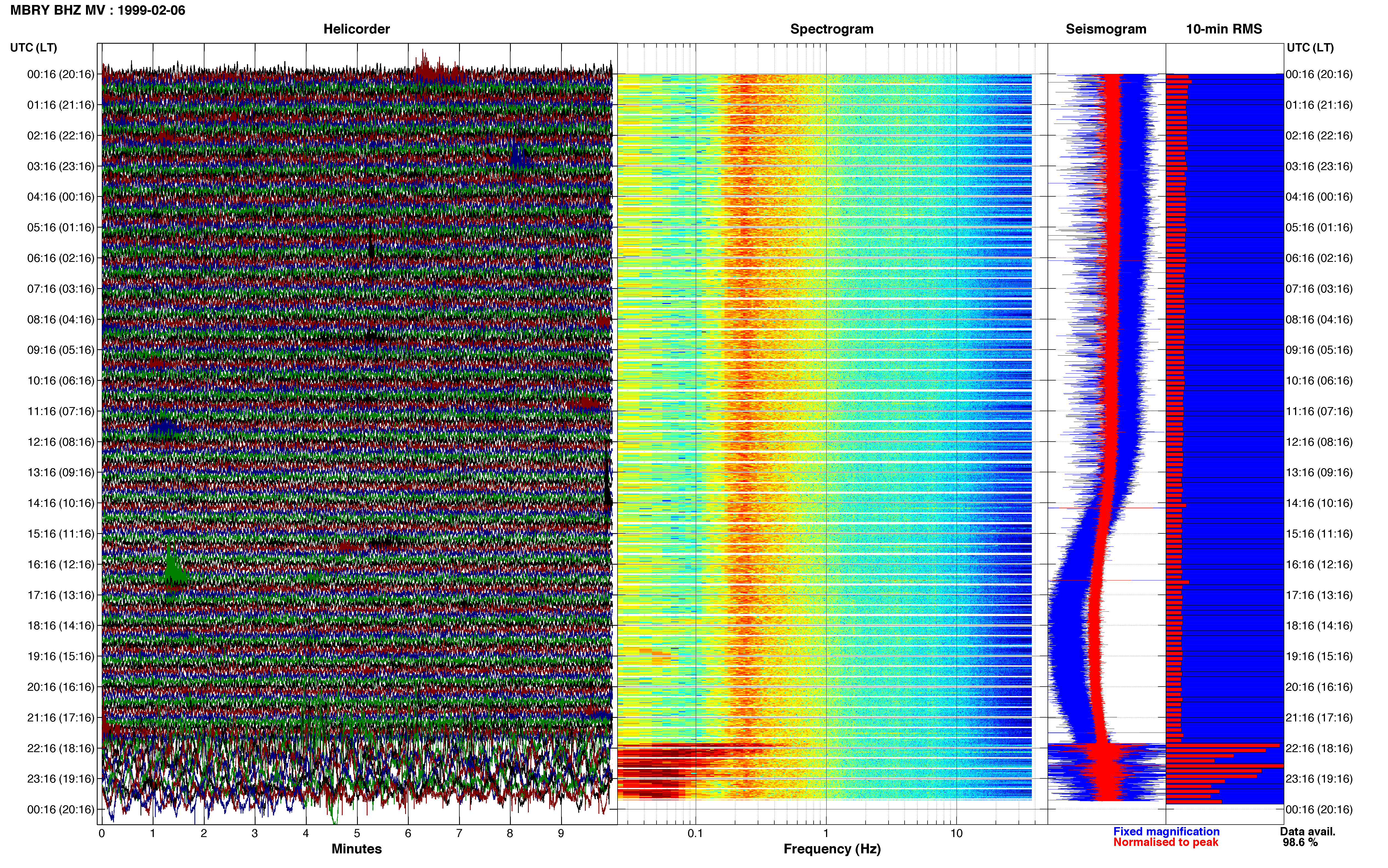Click right time label '14:16 (10:16)'
This screenshot has height=868, width=1388.
tap(1319, 504)
